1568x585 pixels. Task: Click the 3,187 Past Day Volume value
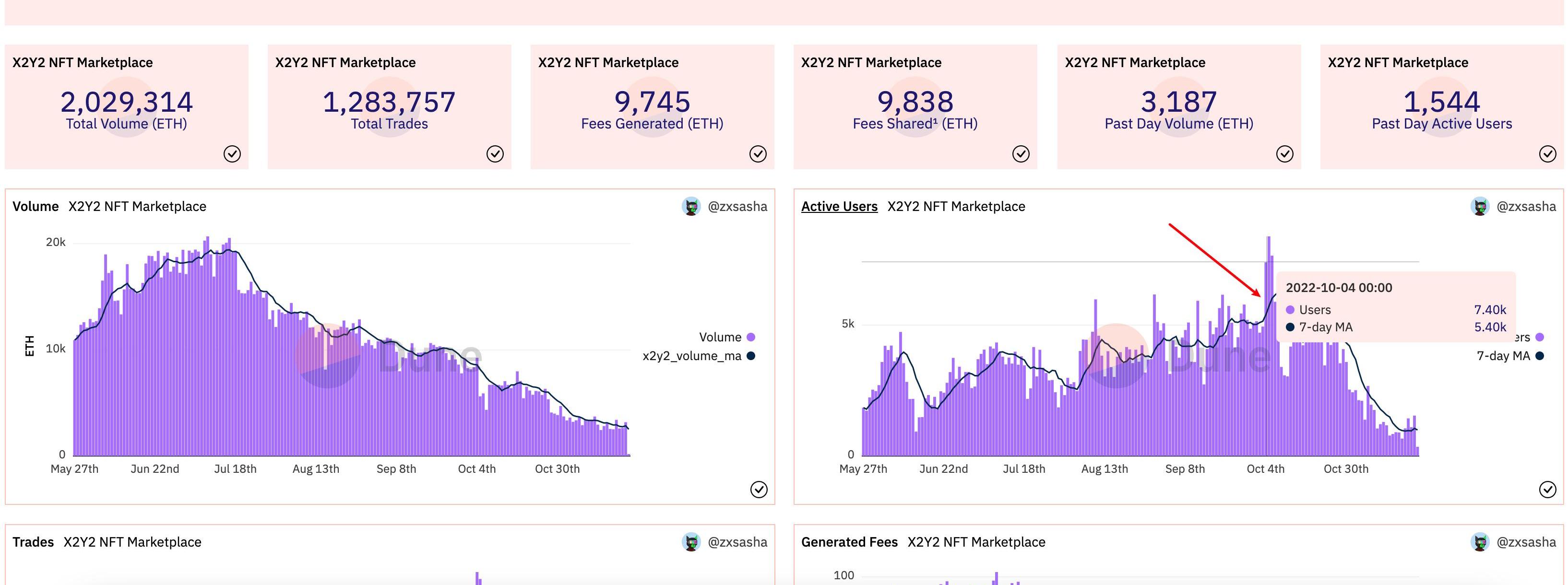click(x=1178, y=102)
